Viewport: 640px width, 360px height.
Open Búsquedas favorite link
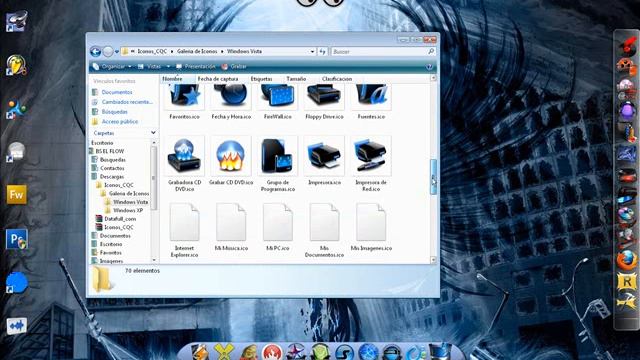(114, 112)
